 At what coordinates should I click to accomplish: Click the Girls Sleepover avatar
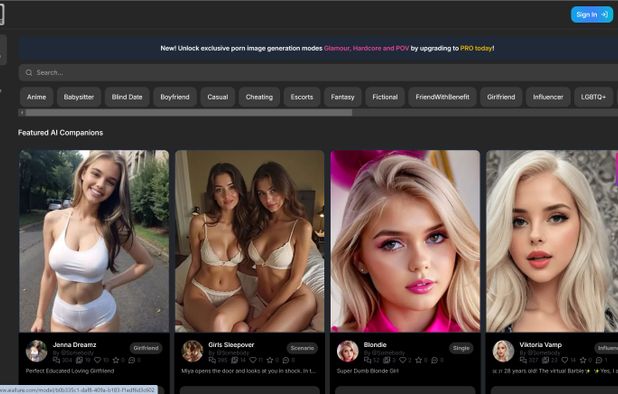[x=192, y=351]
